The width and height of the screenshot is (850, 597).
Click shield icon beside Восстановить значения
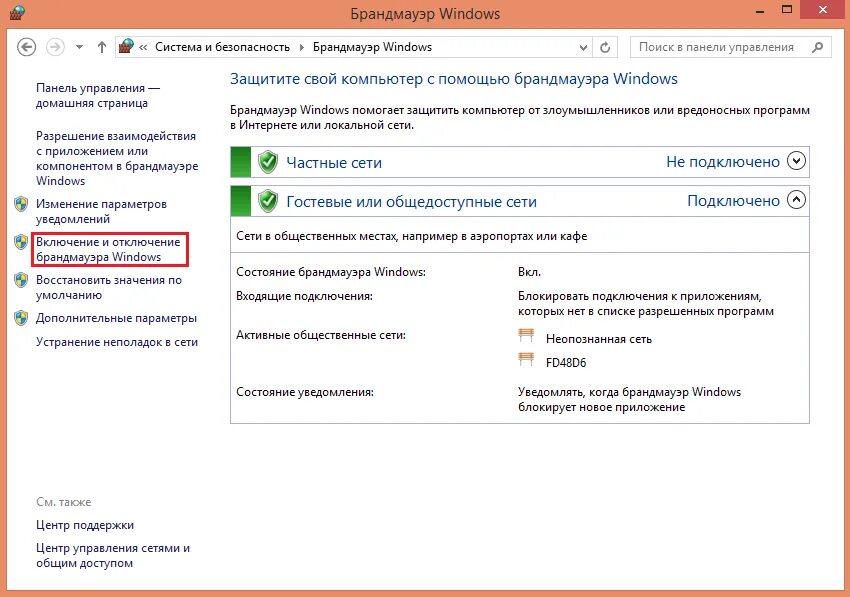coord(21,280)
